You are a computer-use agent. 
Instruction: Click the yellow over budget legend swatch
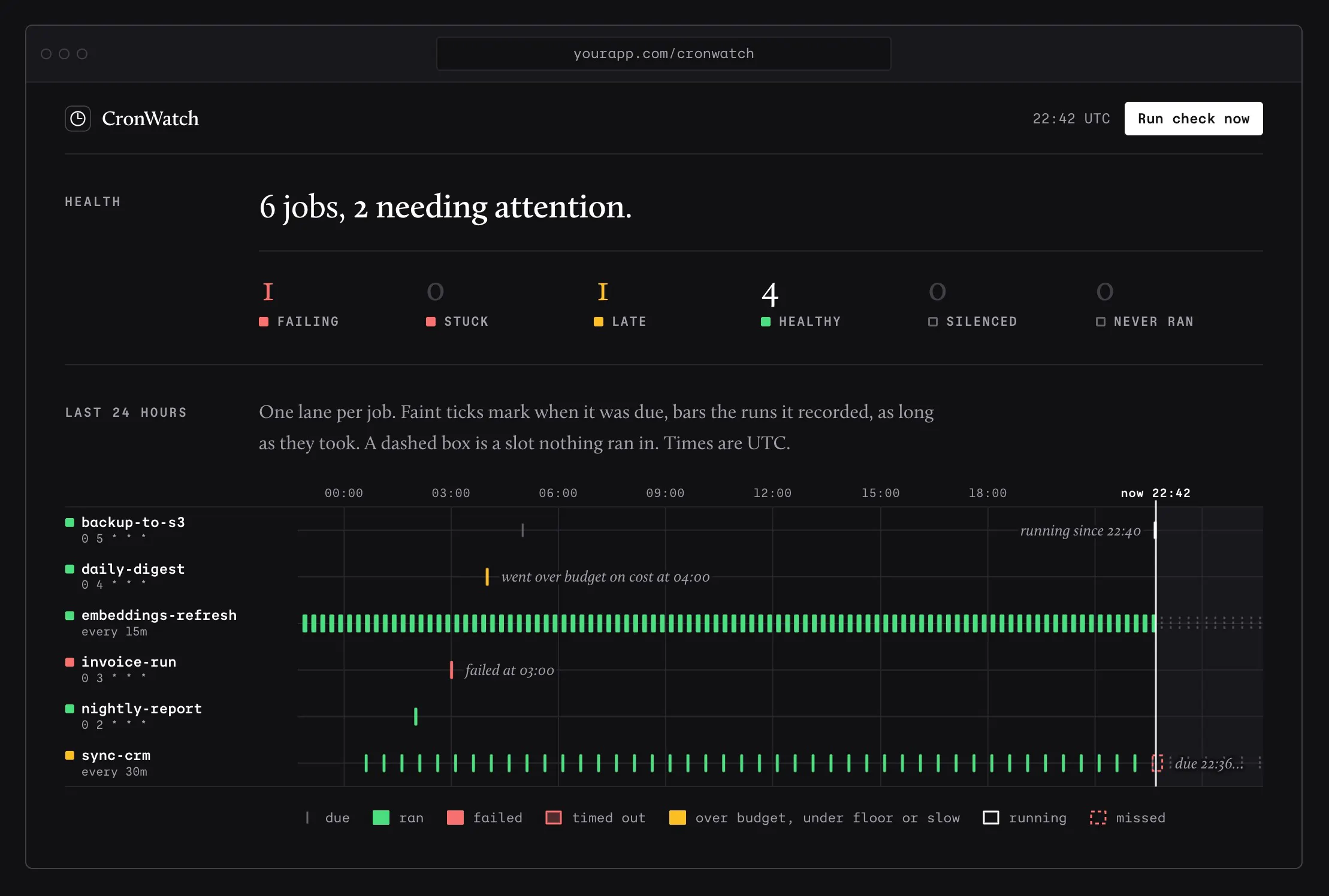tap(678, 818)
